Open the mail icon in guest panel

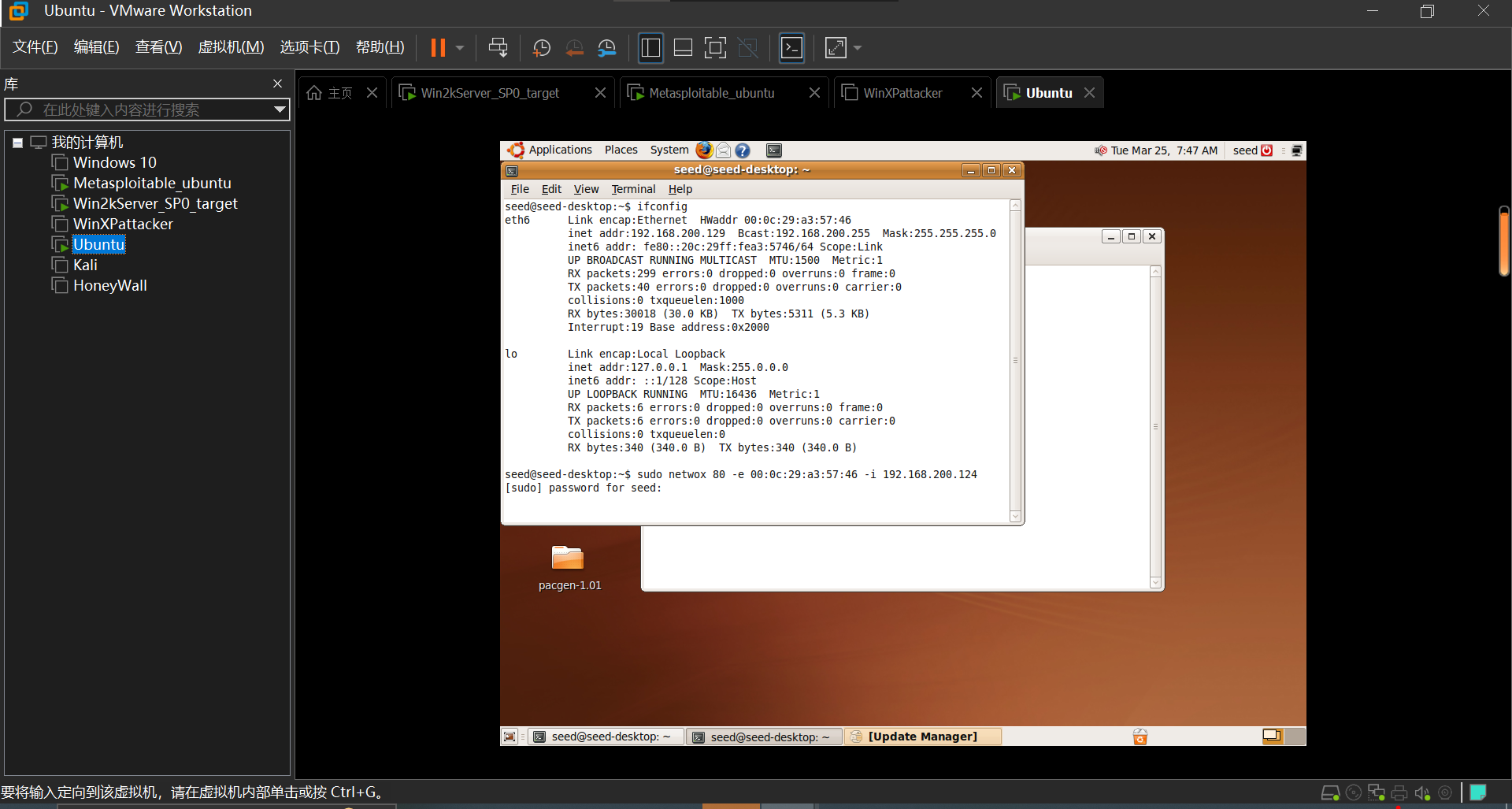point(723,150)
